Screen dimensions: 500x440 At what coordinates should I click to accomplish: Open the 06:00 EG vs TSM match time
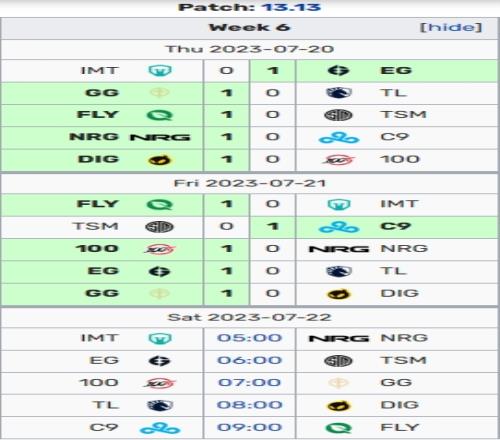tap(249, 360)
